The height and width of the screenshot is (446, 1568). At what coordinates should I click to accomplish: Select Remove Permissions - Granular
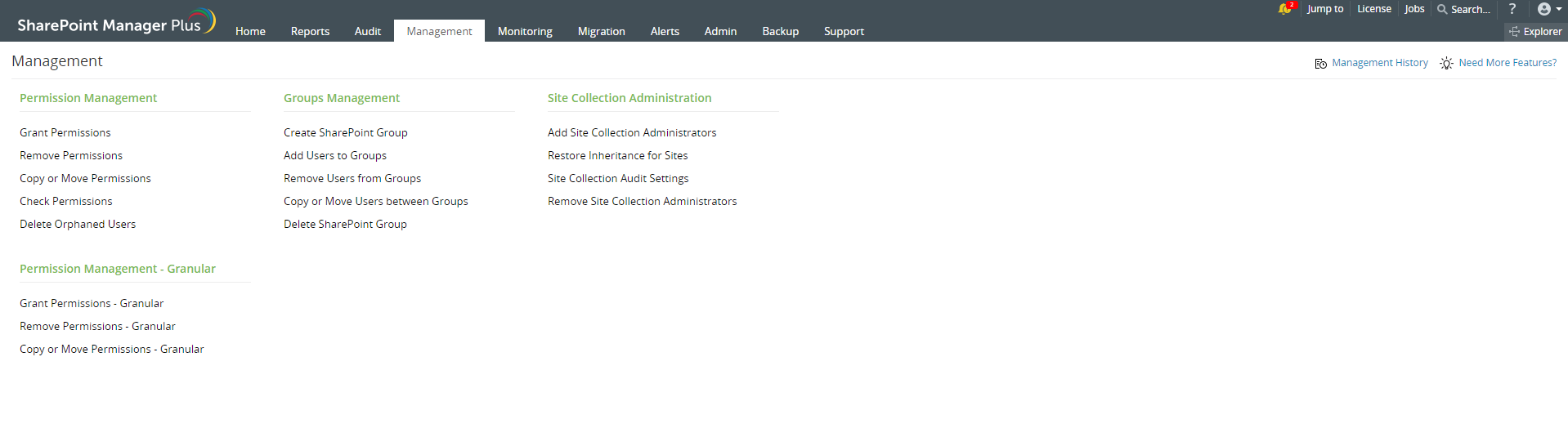[97, 326]
